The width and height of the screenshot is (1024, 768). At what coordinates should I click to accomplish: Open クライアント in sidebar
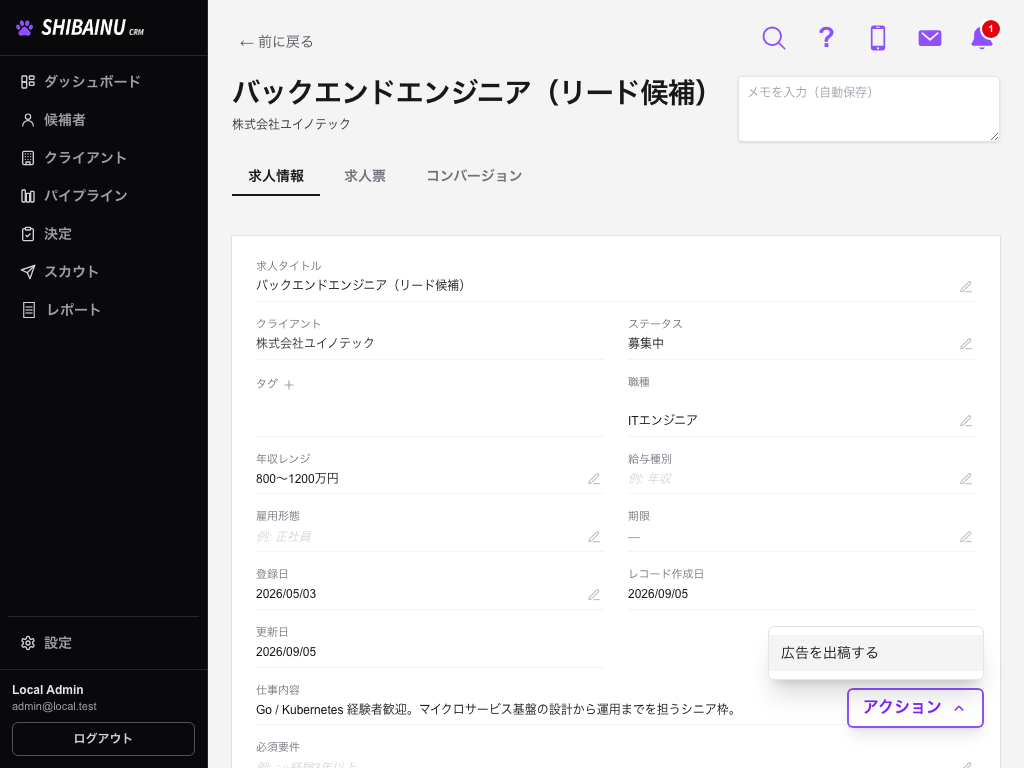[74, 157]
